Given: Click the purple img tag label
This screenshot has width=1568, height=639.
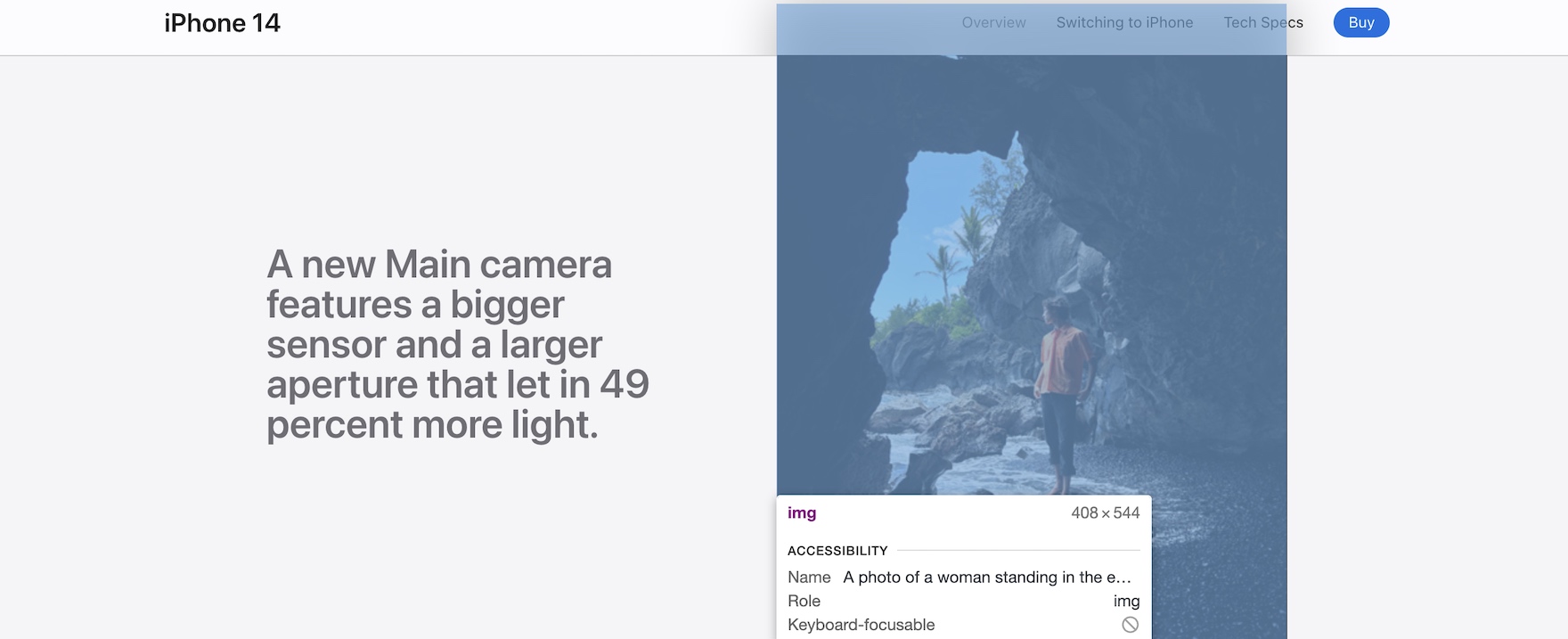Looking at the screenshot, I should point(802,513).
